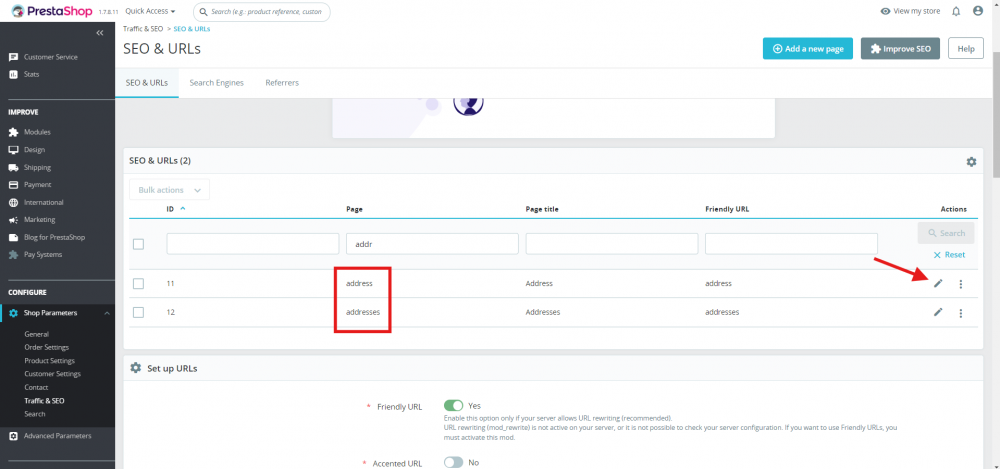Open Order Settings submenu item
The width and height of the screenshot is (1000, 469).
click(x=47, y=347)
